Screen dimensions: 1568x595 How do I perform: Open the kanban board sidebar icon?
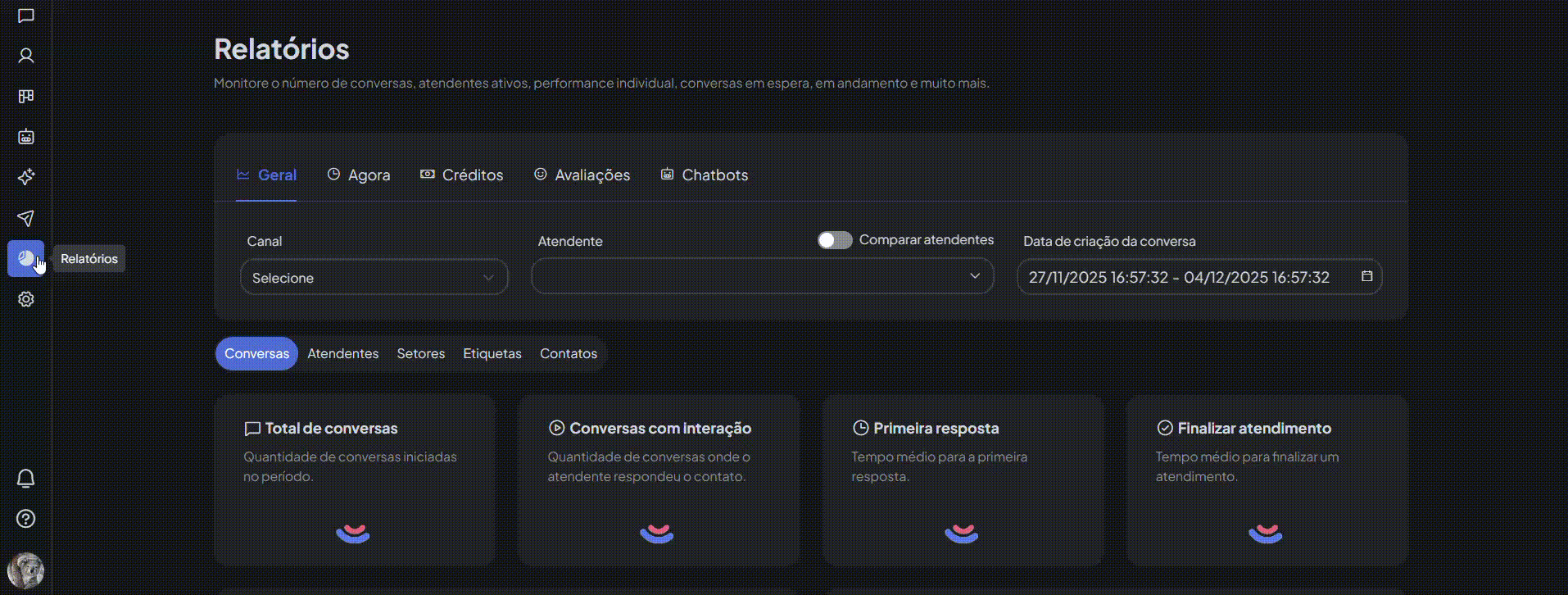coord(26,97)
